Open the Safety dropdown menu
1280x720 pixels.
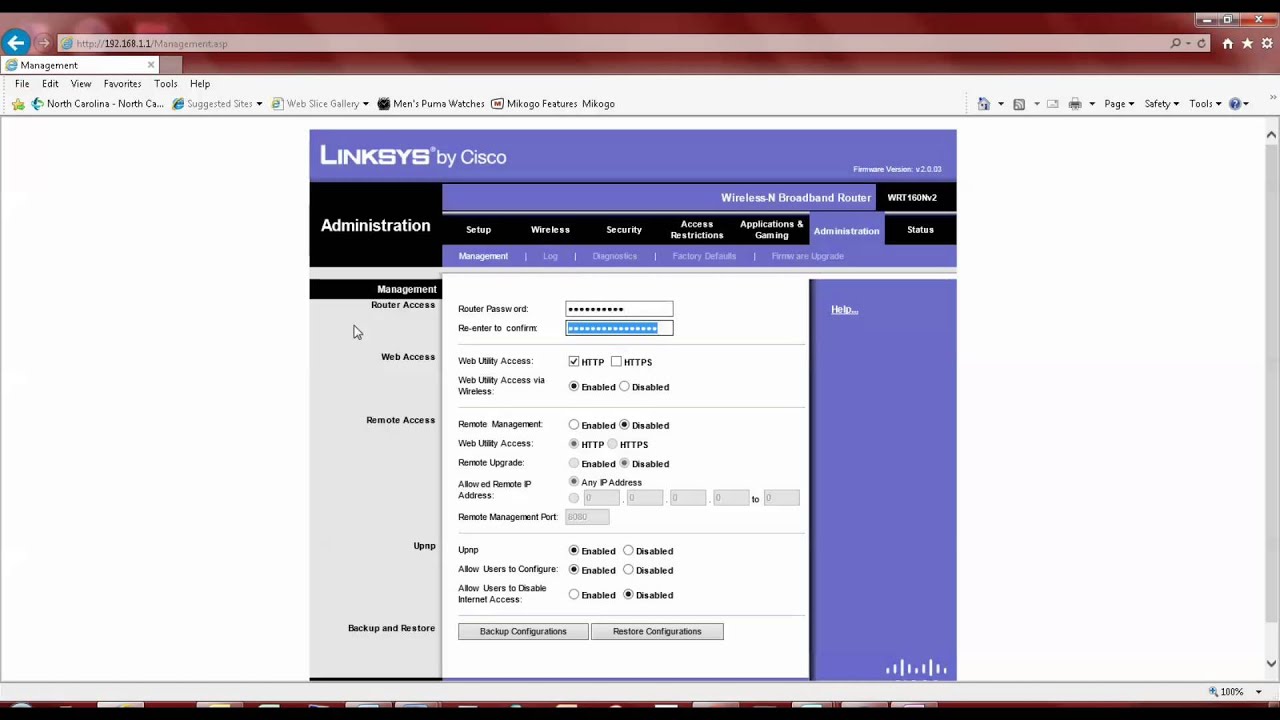1161,104
